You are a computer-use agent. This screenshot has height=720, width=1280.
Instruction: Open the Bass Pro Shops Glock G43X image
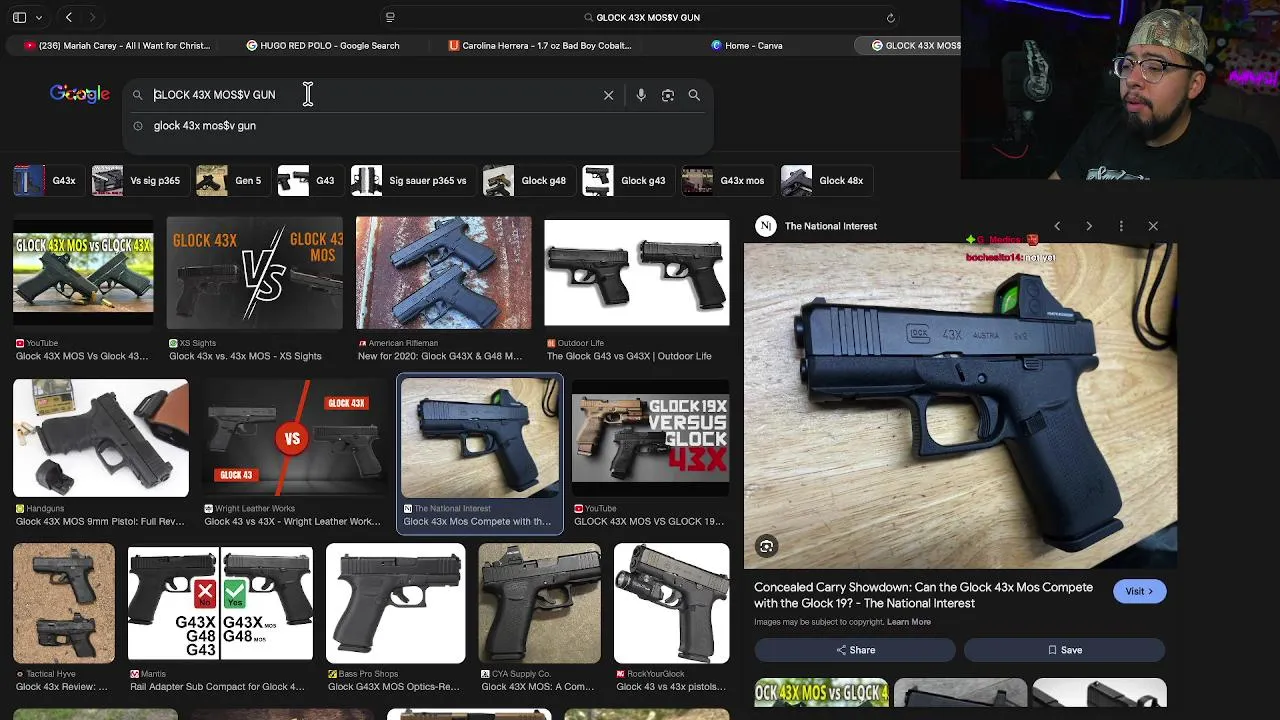[x=396, y=603]
